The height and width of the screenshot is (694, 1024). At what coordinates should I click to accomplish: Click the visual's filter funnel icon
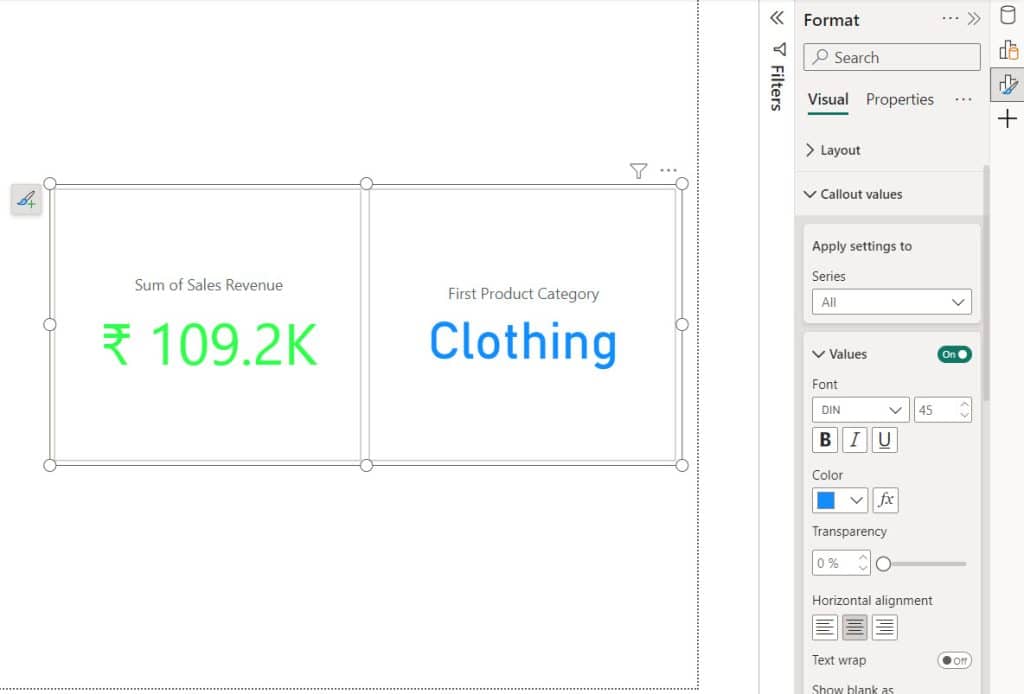(638, 170)
